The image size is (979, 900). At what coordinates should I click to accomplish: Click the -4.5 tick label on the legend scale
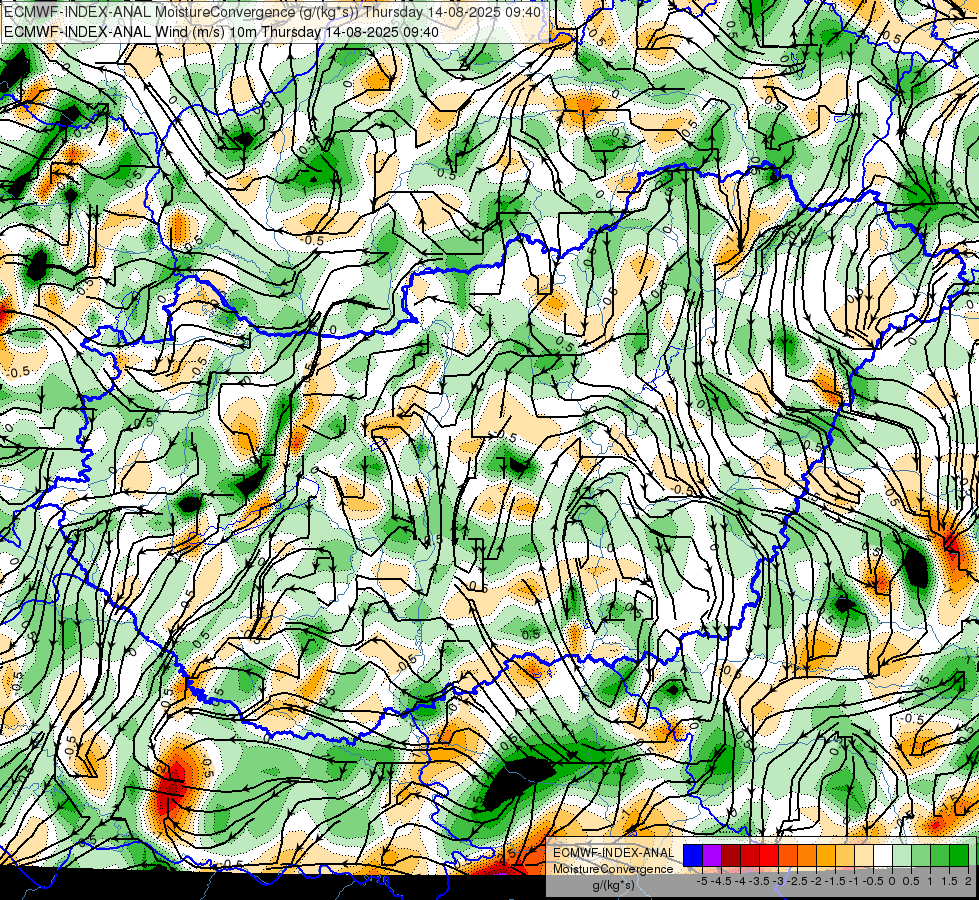pyautogui.click(x=721, y=881)
